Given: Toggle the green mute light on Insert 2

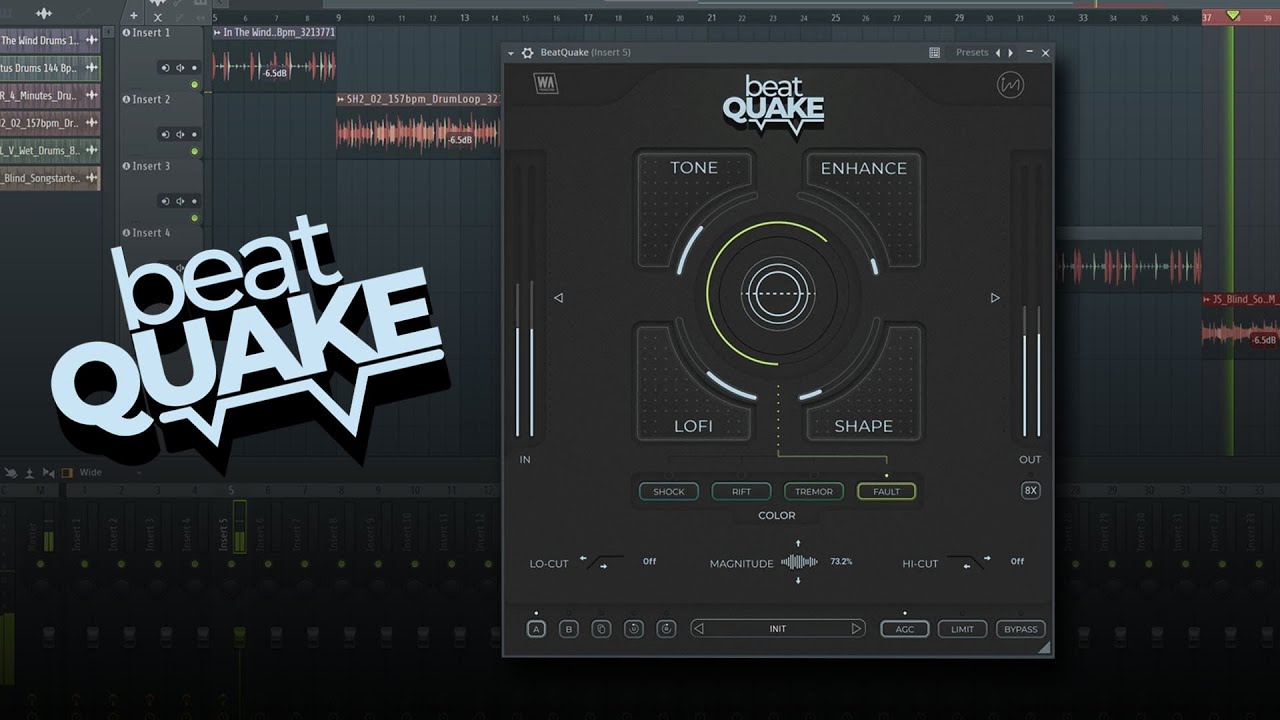Looking at the screenshot, I should [195, 152].
